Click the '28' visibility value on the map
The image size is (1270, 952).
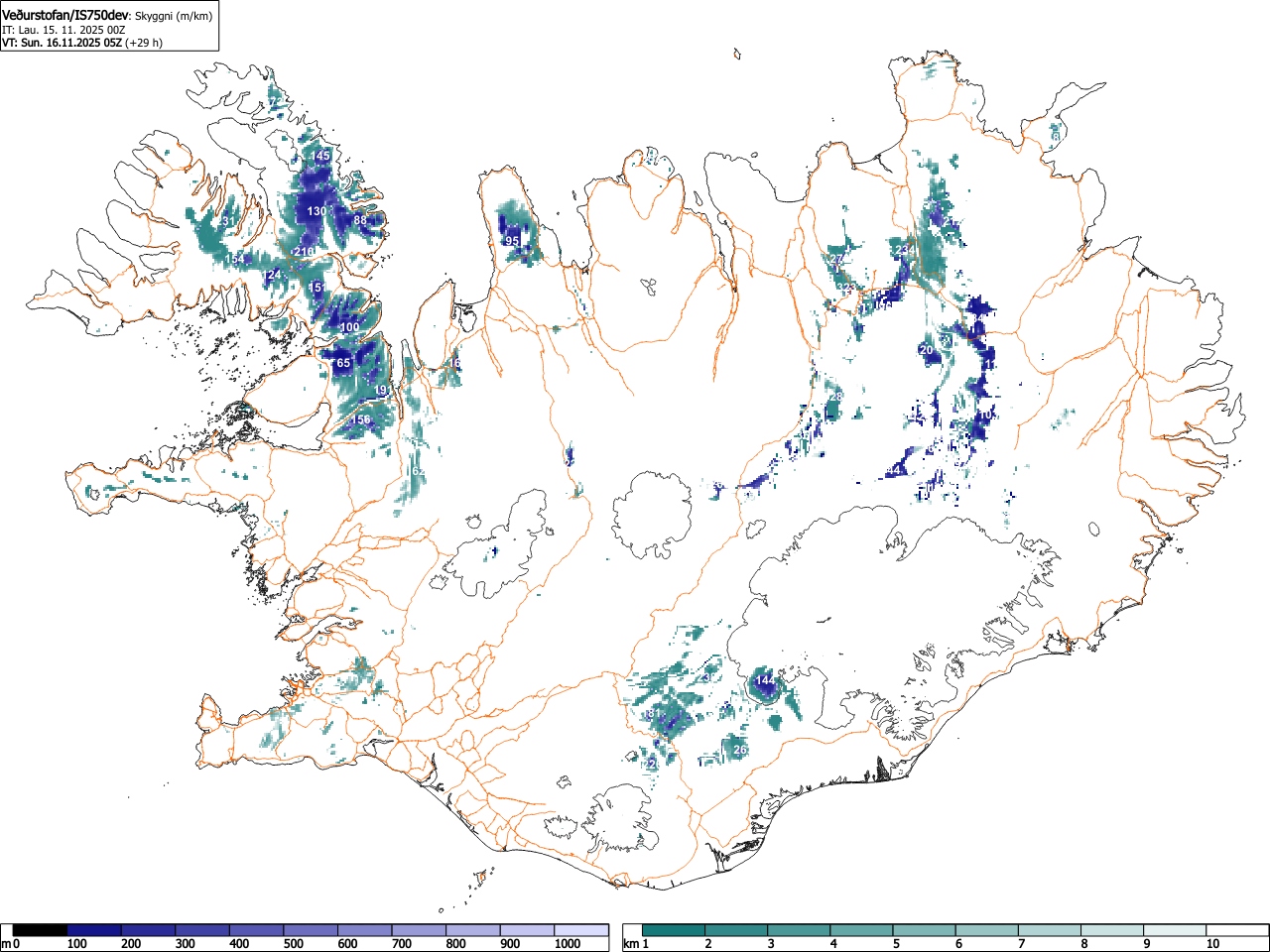coord(835,397)
